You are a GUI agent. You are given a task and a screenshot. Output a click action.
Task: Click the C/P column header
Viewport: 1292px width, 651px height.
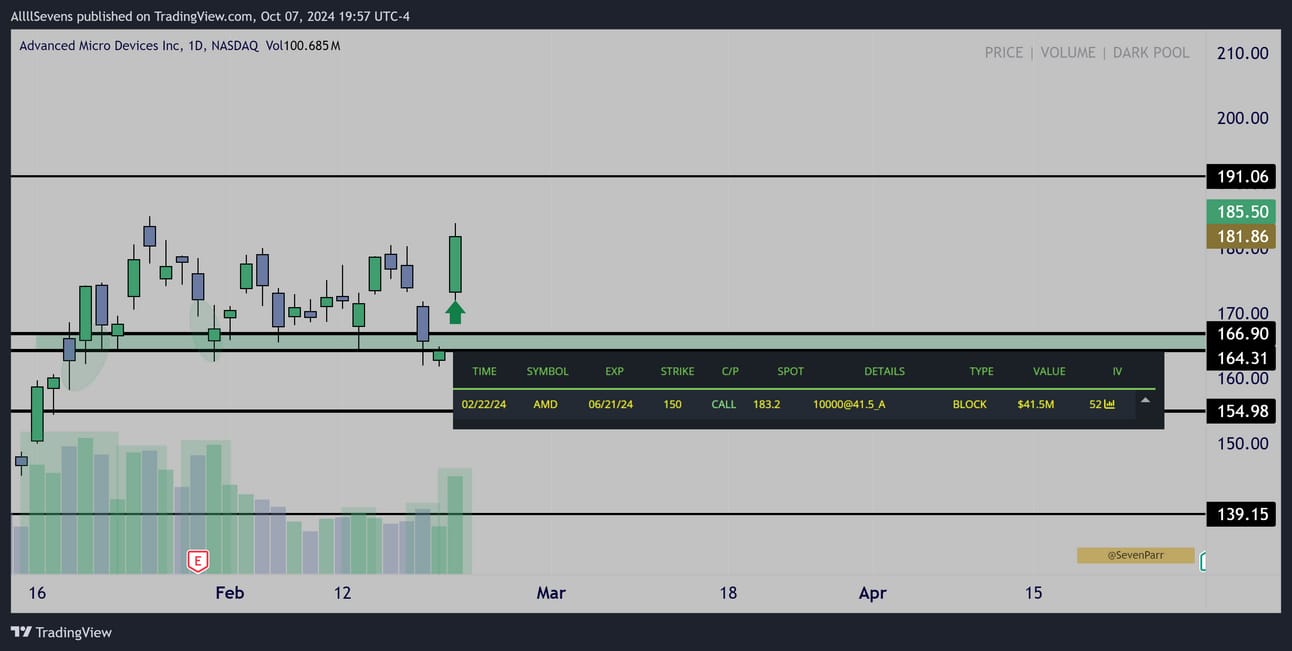(x=730, y=371)
